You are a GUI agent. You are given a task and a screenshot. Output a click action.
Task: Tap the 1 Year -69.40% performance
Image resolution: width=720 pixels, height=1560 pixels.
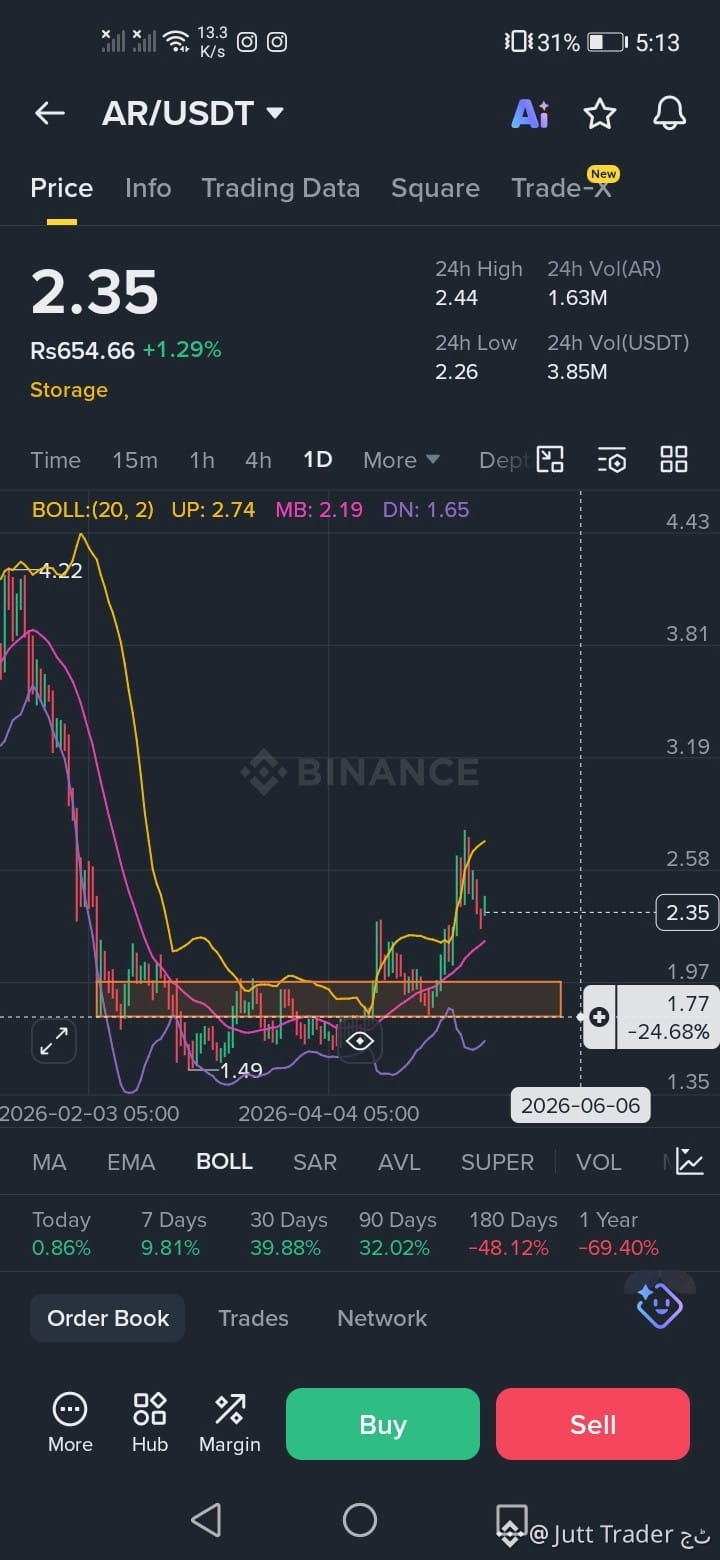[618, 1234]
